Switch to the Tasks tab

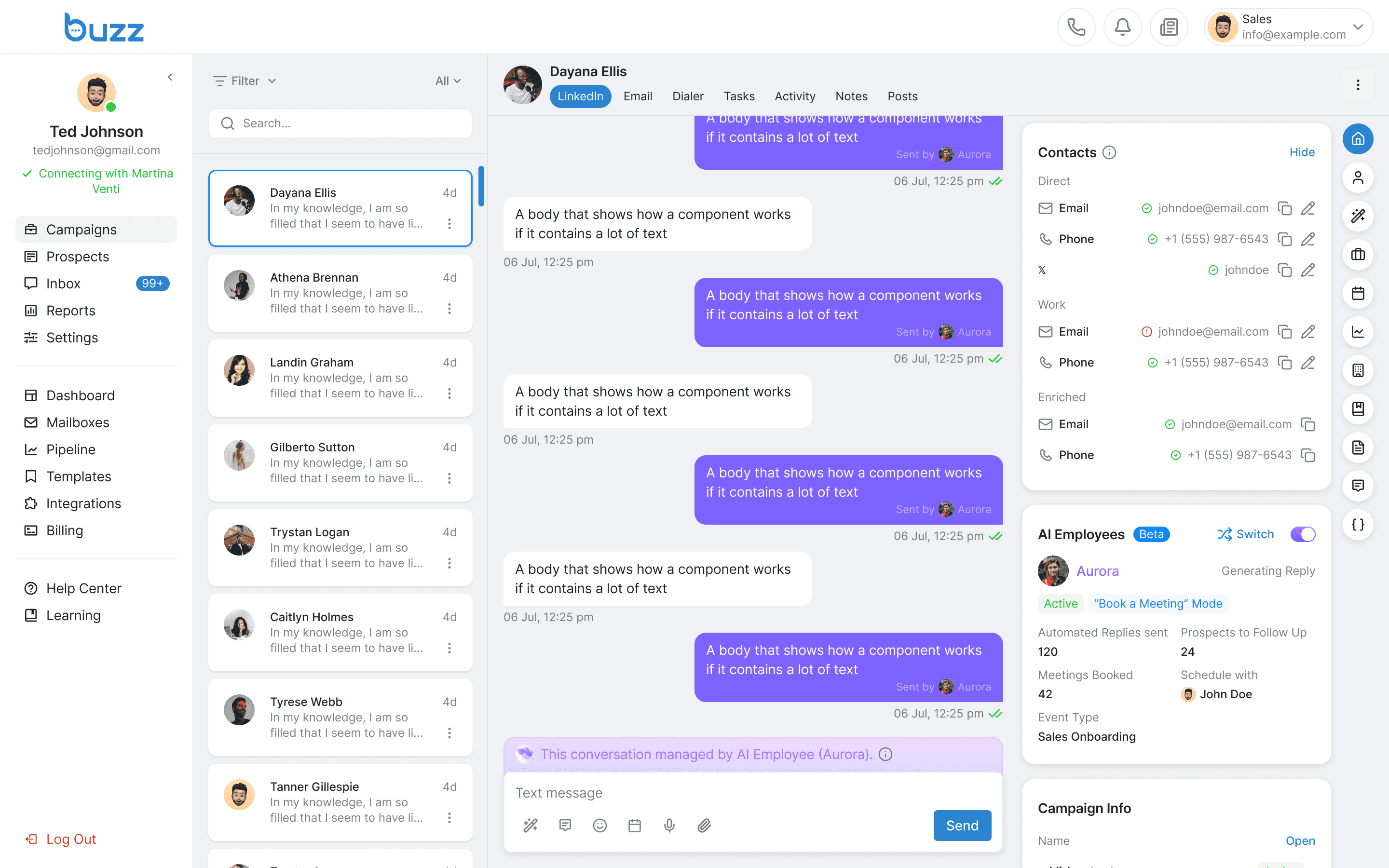coord(739,96)
